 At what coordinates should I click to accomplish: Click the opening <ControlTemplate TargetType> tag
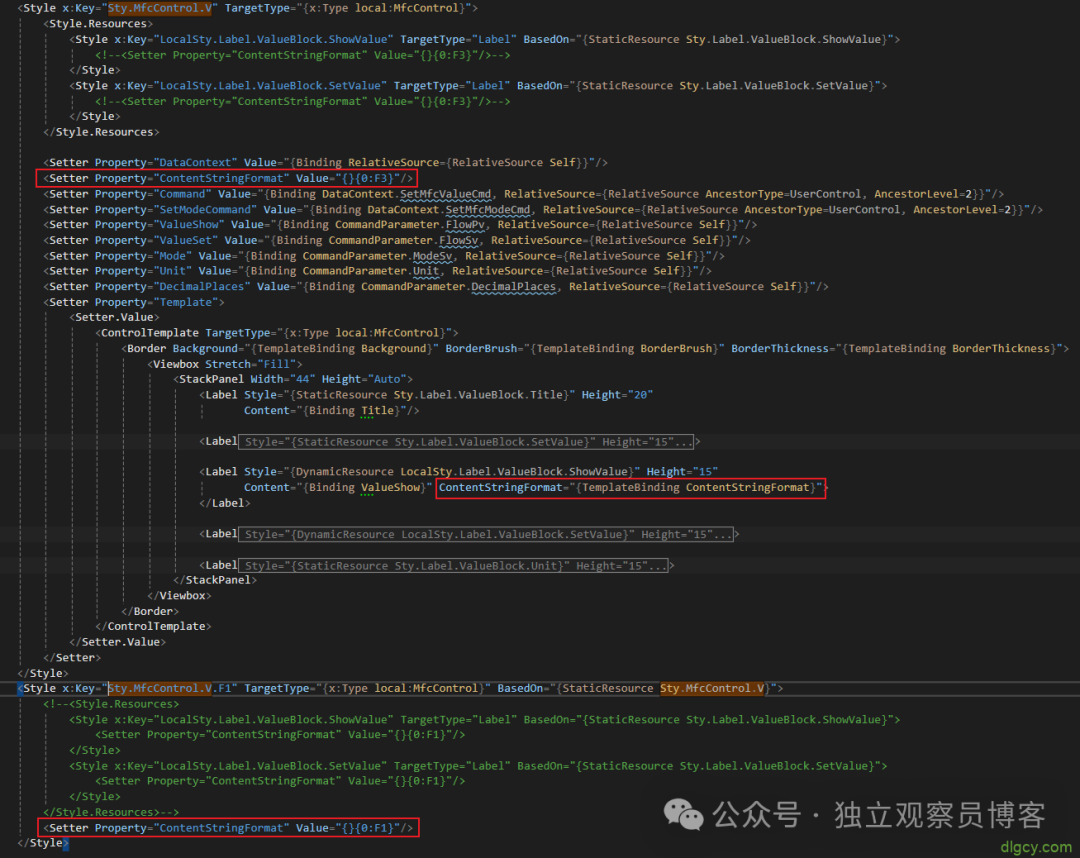click(x=277, y=333)
